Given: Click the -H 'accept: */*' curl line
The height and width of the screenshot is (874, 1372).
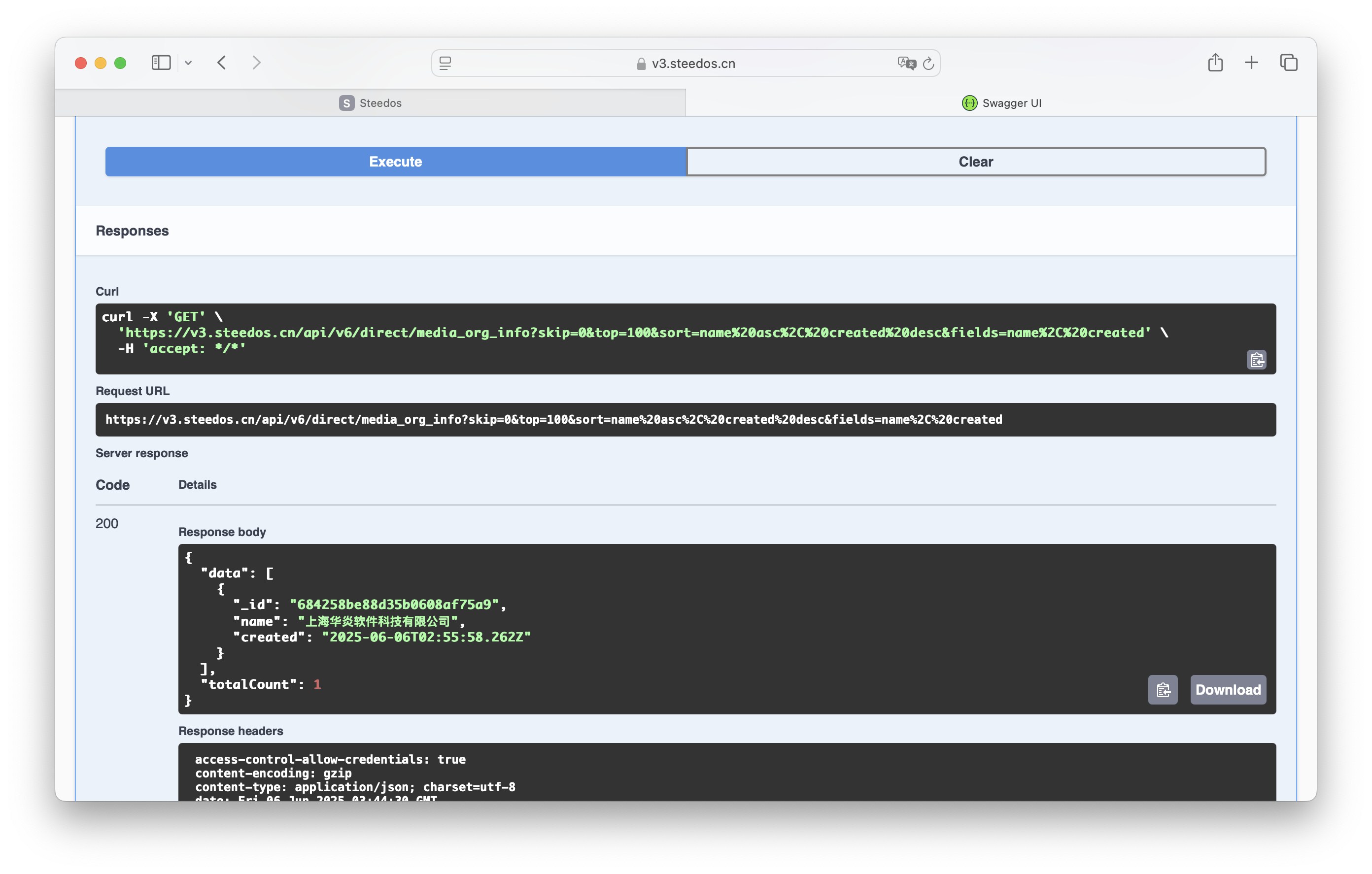Looking at the screenshot, I should pyautogui.click(x=182, y=349).
